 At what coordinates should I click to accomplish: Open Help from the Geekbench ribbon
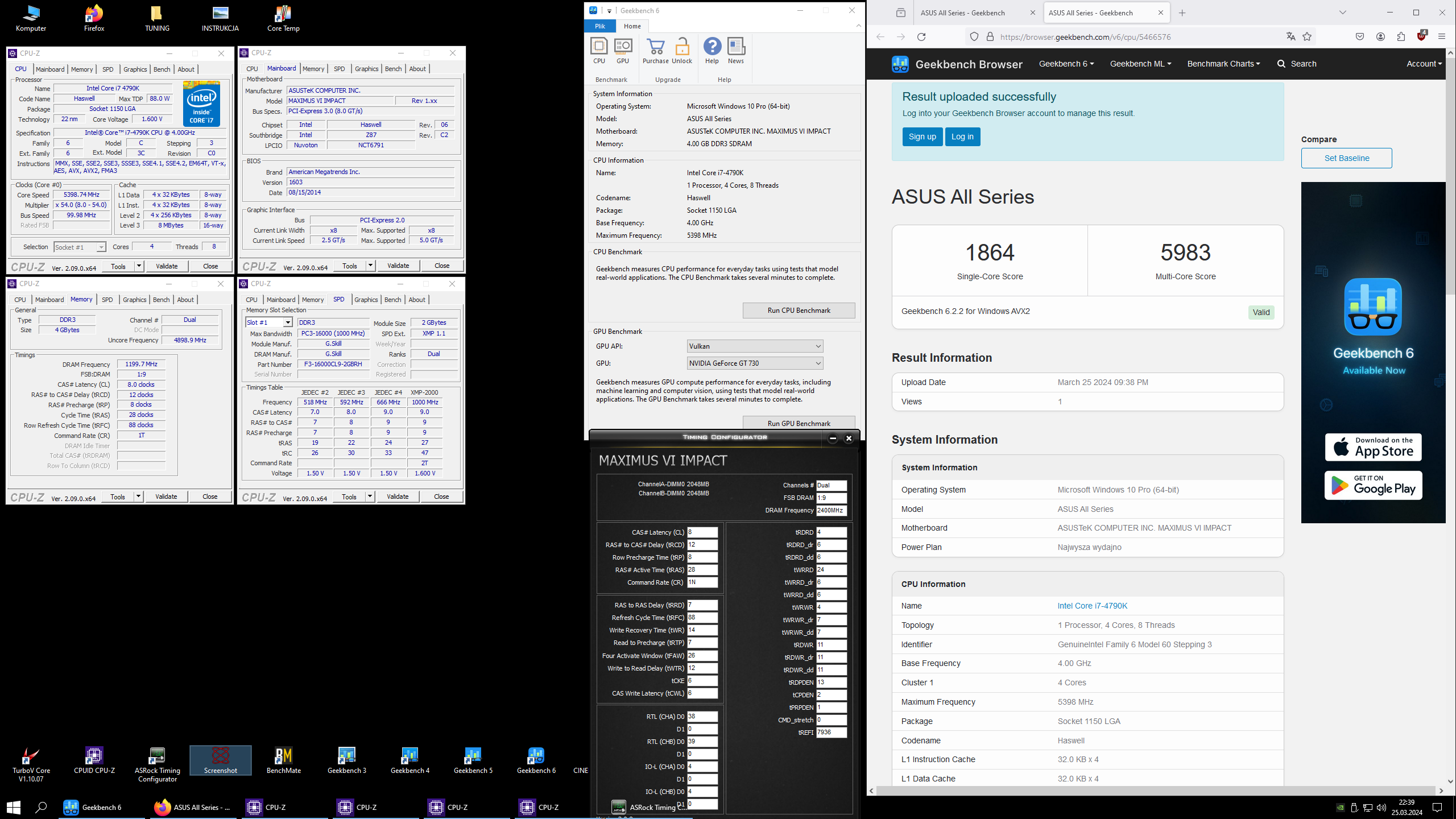(712, 51)
